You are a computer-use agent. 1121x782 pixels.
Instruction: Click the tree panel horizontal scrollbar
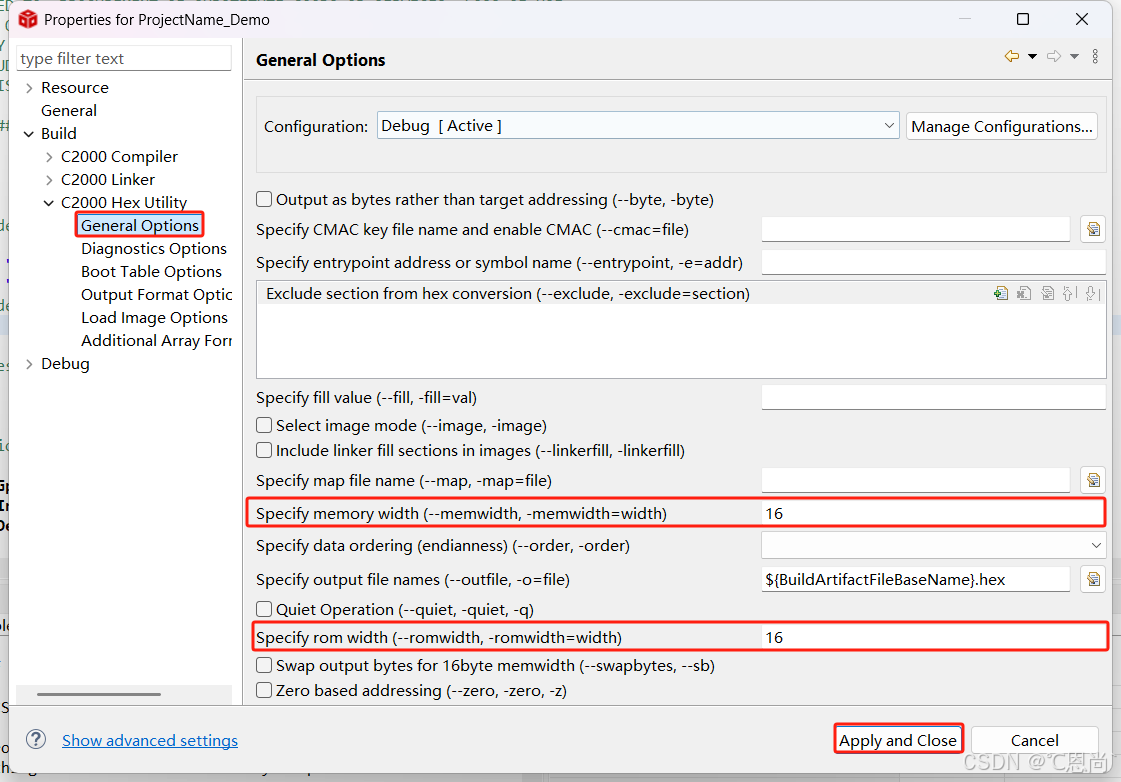click(x=99, y=693)
